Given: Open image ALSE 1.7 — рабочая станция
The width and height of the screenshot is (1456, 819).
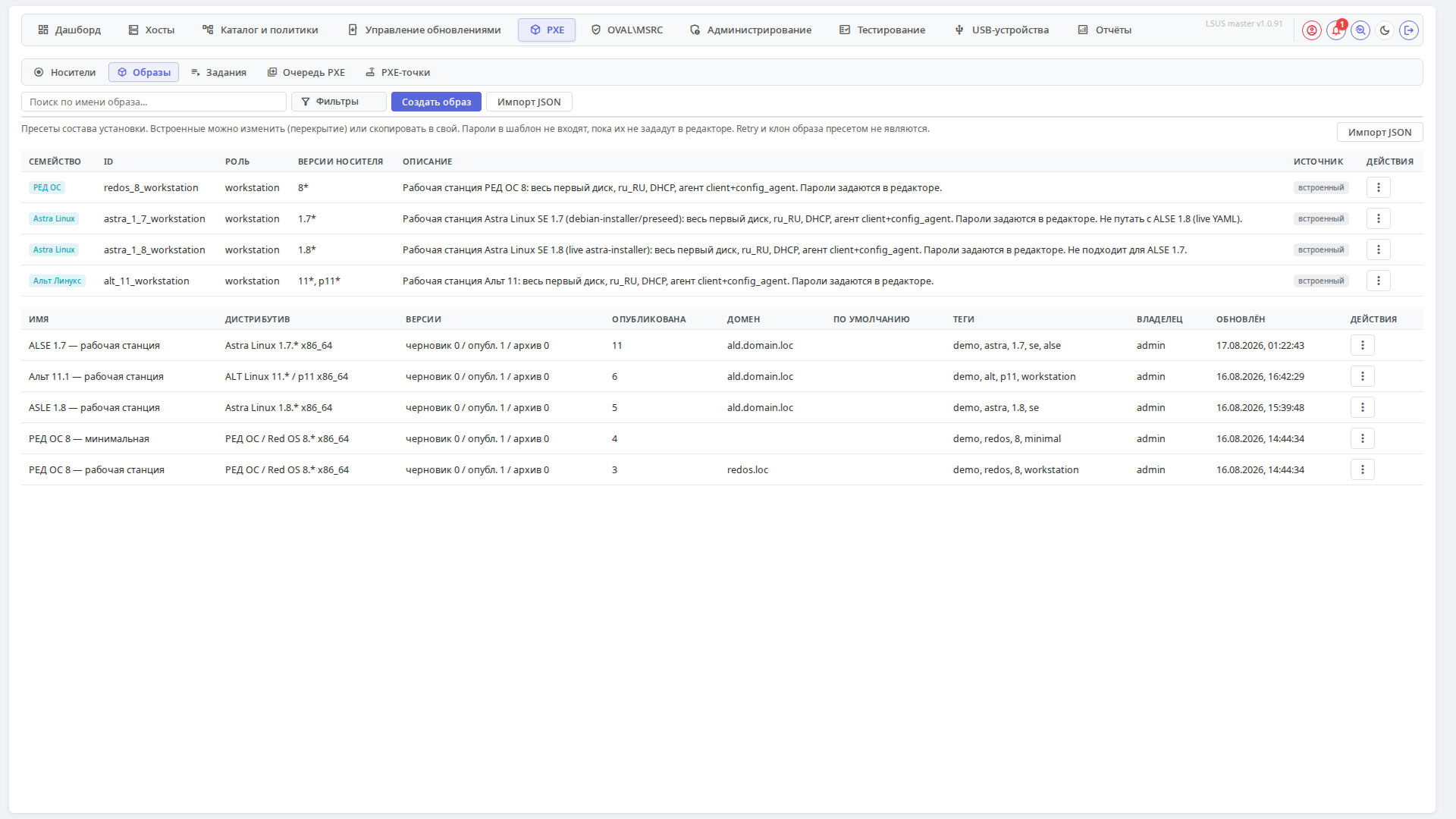Looking at the screenshot, I should pos(94,345).
